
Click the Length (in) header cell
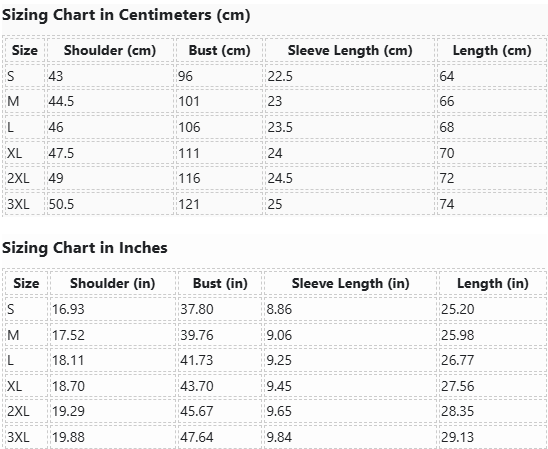[493, 283]
